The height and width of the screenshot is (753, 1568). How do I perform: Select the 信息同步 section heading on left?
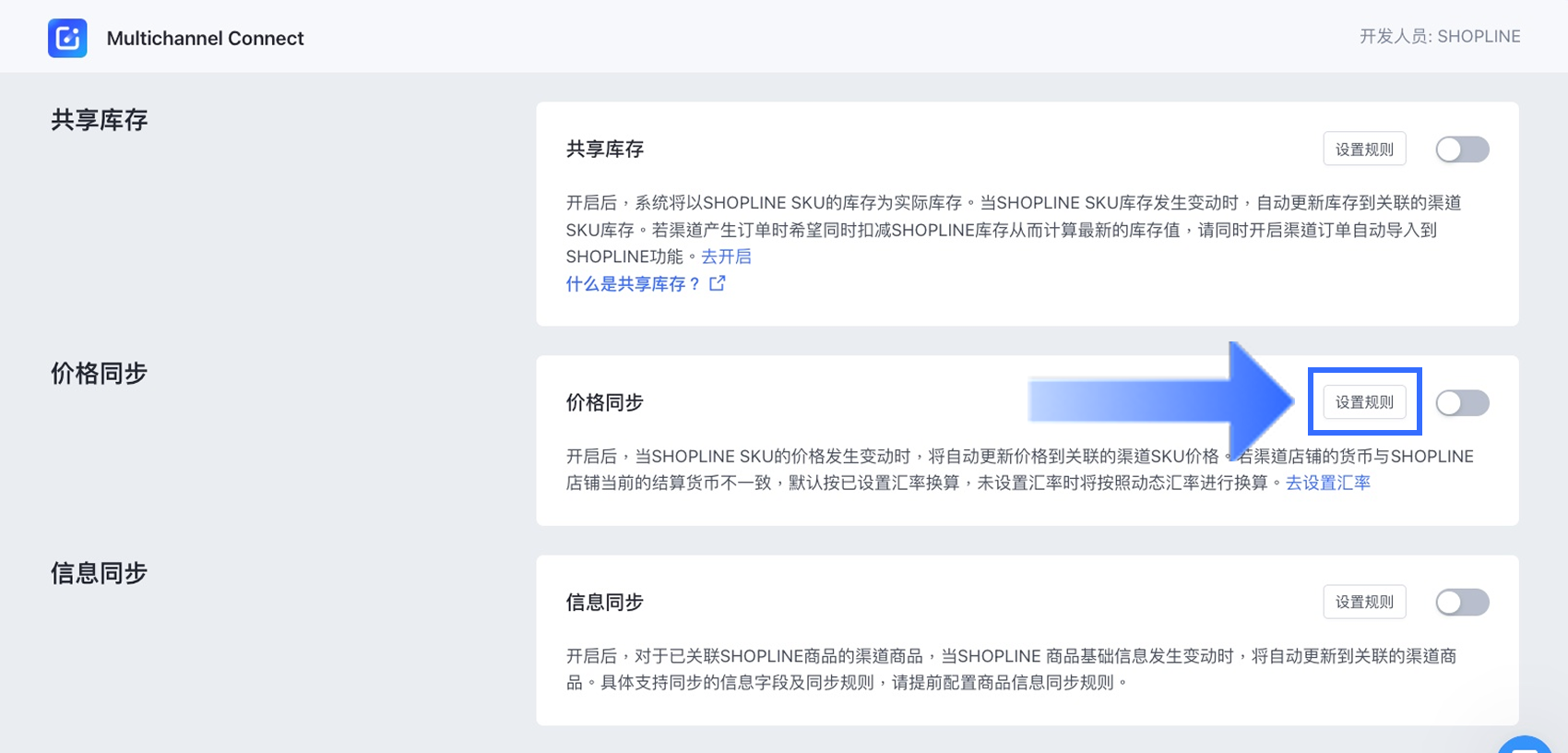click(100, 573)
